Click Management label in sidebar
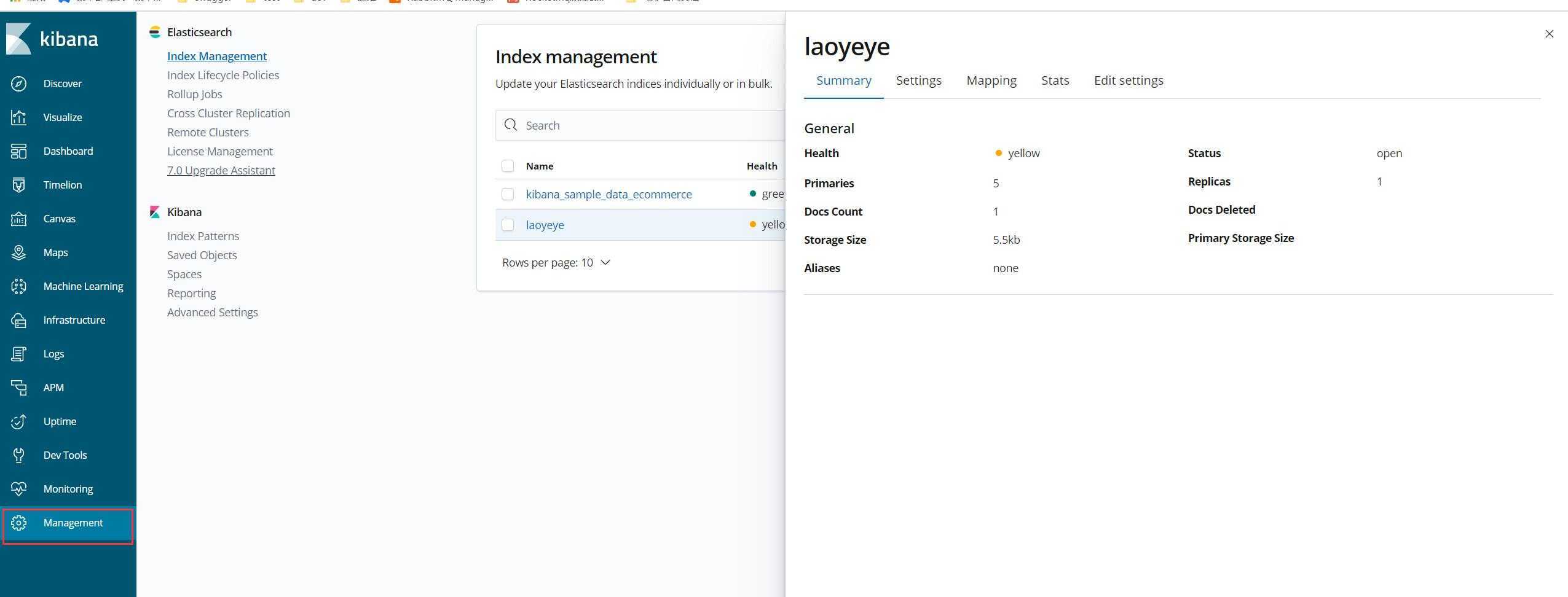Screen dimensions: 1568x597 coord(73,523)
